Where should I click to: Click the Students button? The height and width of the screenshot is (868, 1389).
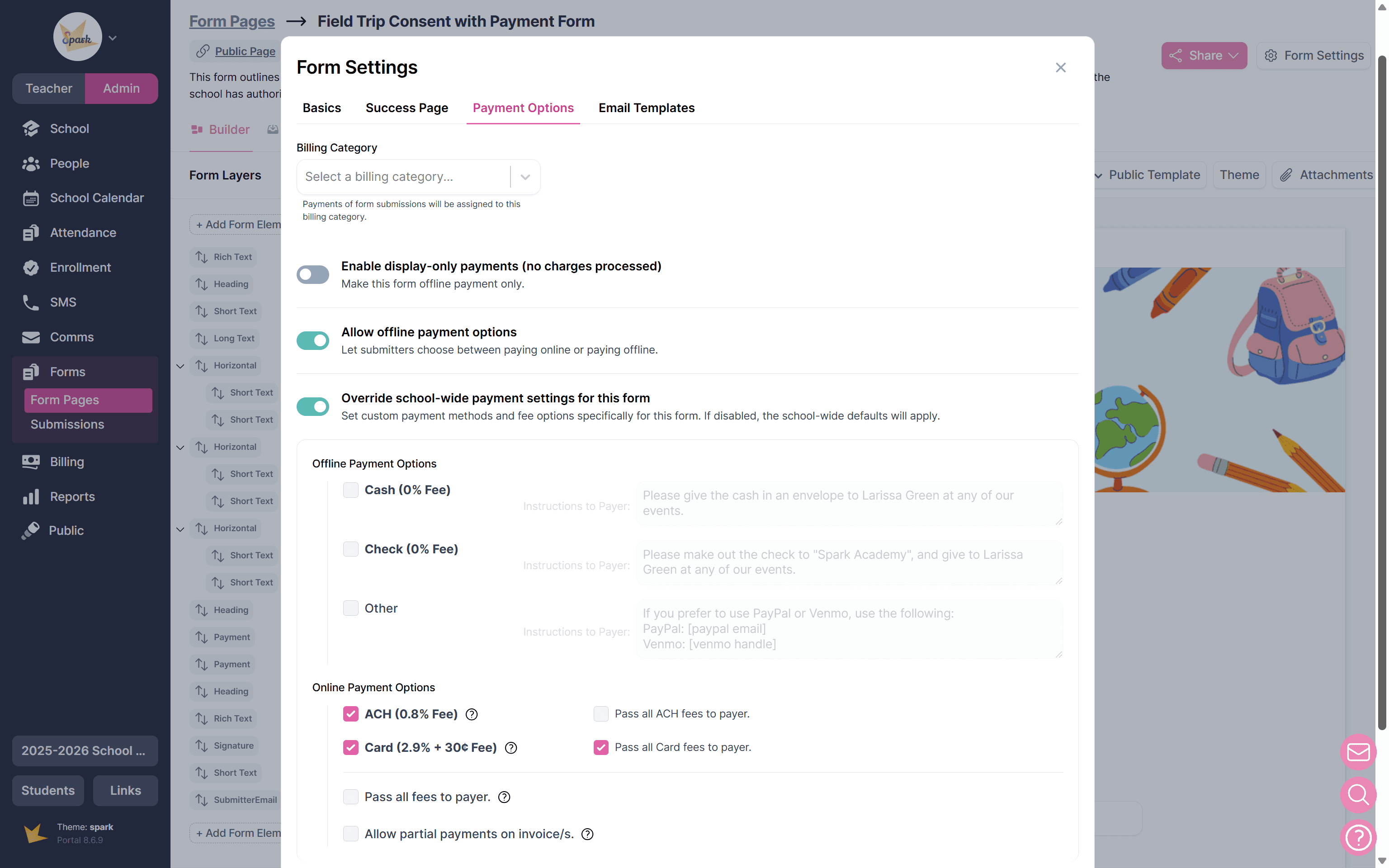click(48, 791)
